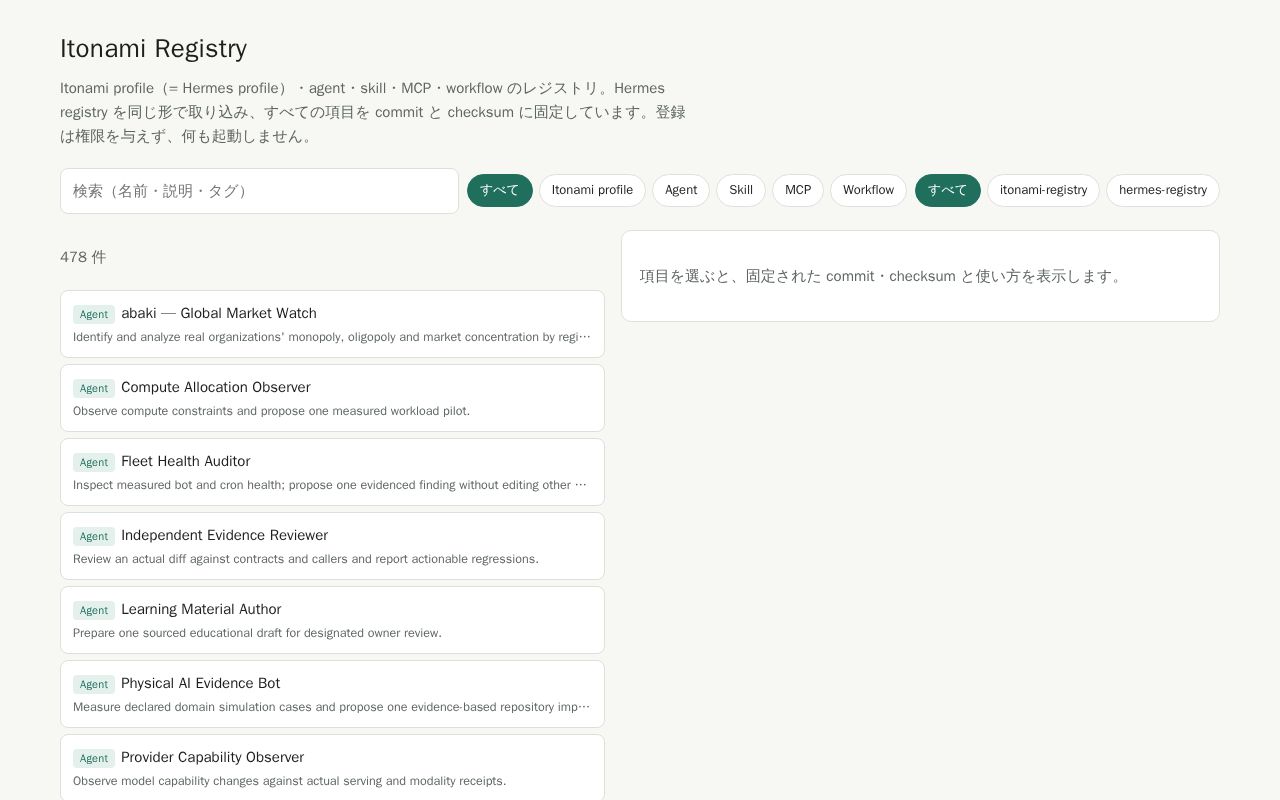1280x800 pixels.
Task: Click description 'Review an actual diff against contracts...'
Action: point(306,559)
